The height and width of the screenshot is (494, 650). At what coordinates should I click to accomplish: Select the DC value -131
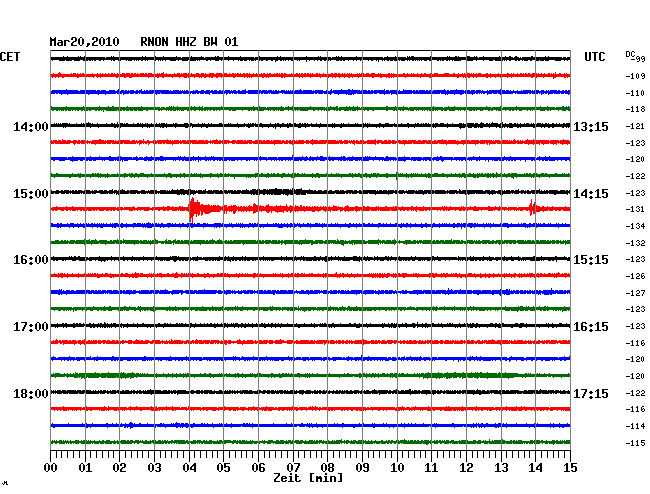pos(635,209)
